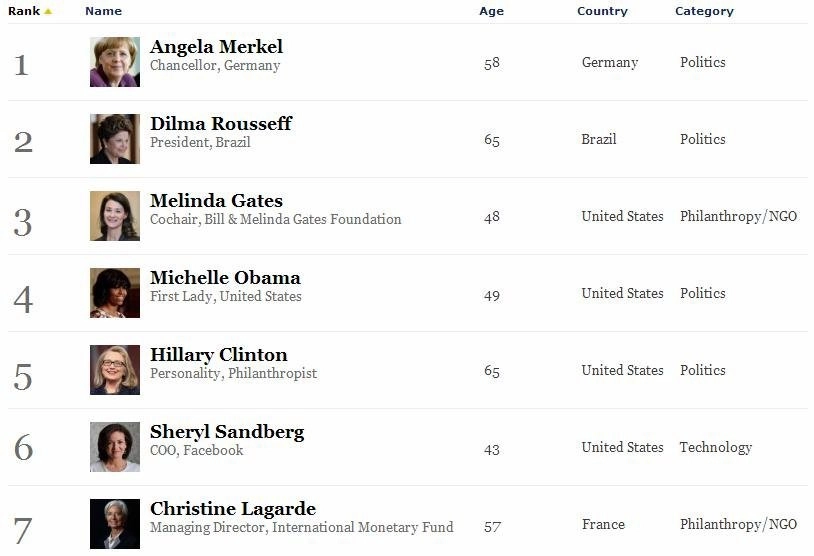
Task: Open Angela Merkel's profile photo
Action: 115,62
